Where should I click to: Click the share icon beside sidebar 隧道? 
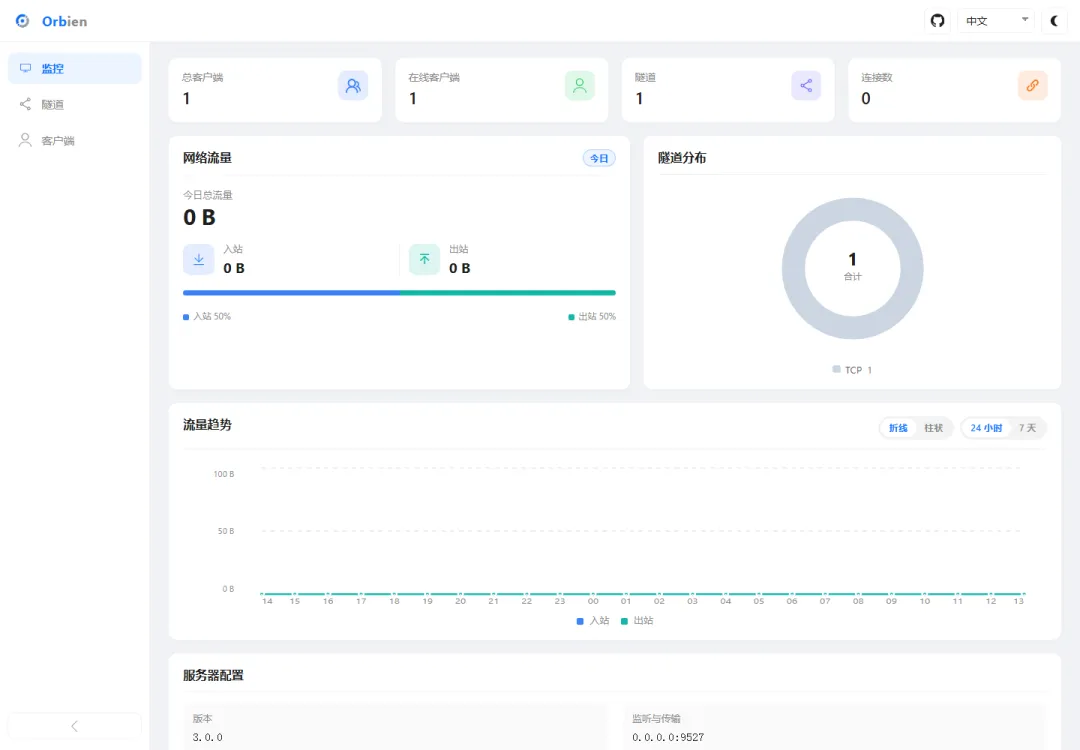pos(25,104)
